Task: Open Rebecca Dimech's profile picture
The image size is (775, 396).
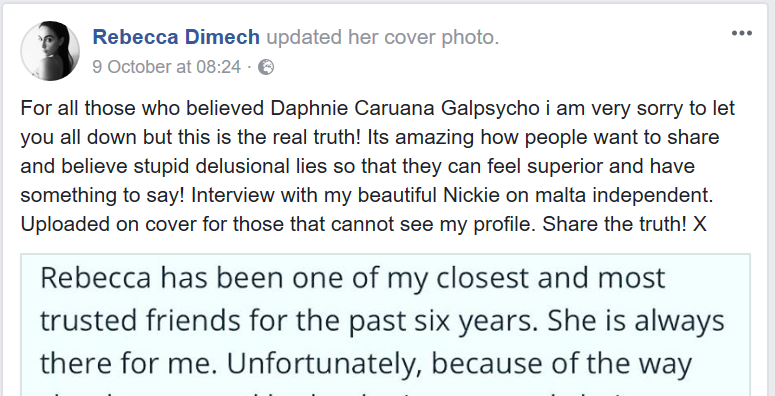Action: click(x=50, y=51)
